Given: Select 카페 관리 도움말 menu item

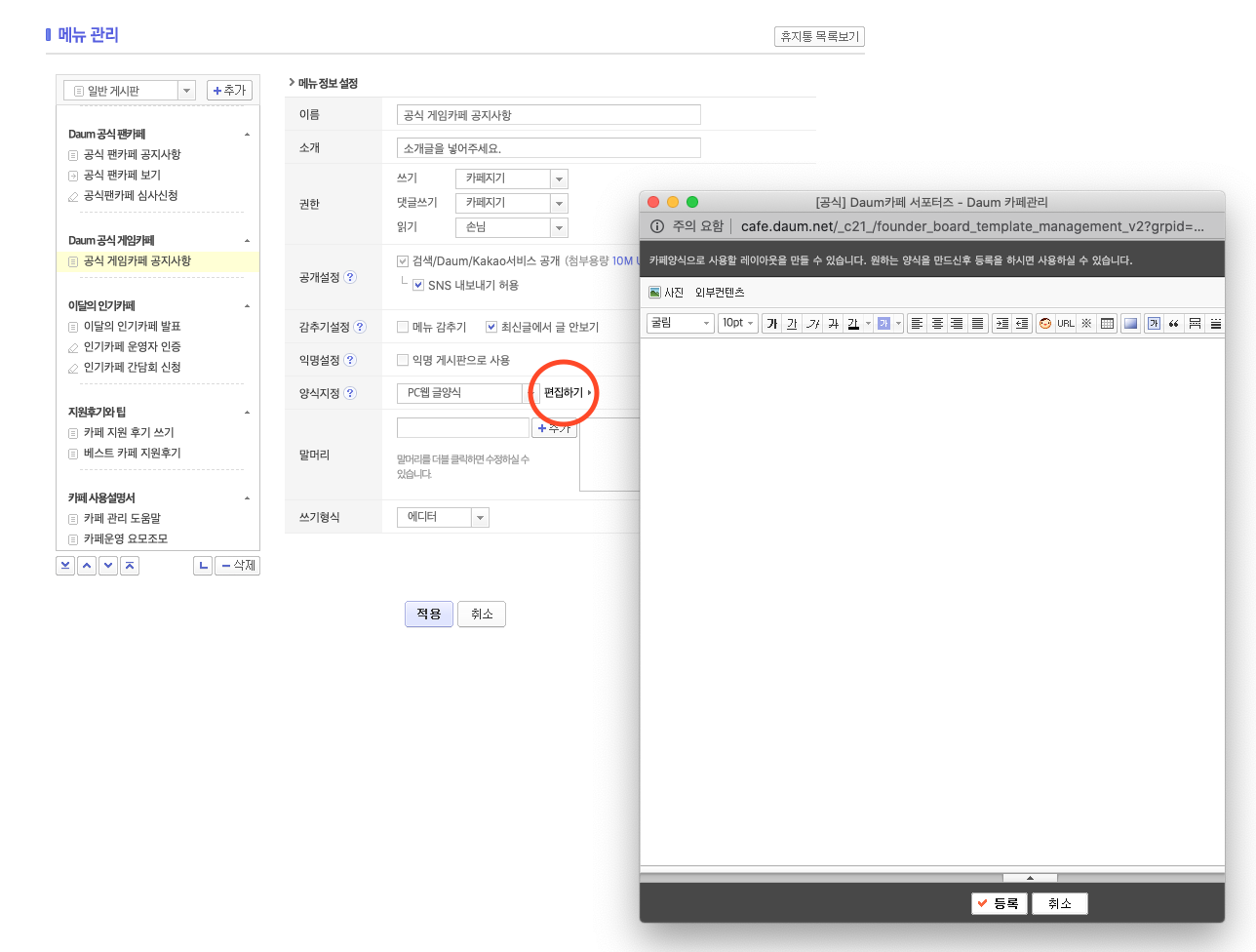Looking at the screenshot, I should click(x=122, y=519).
